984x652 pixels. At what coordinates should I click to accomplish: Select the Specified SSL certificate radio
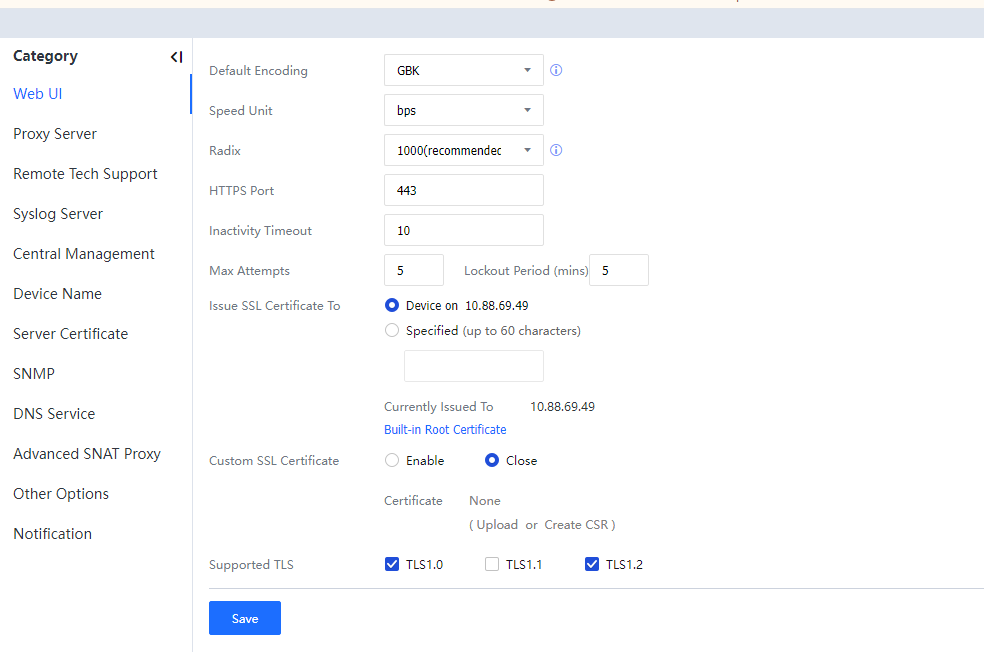click(392, 330)
